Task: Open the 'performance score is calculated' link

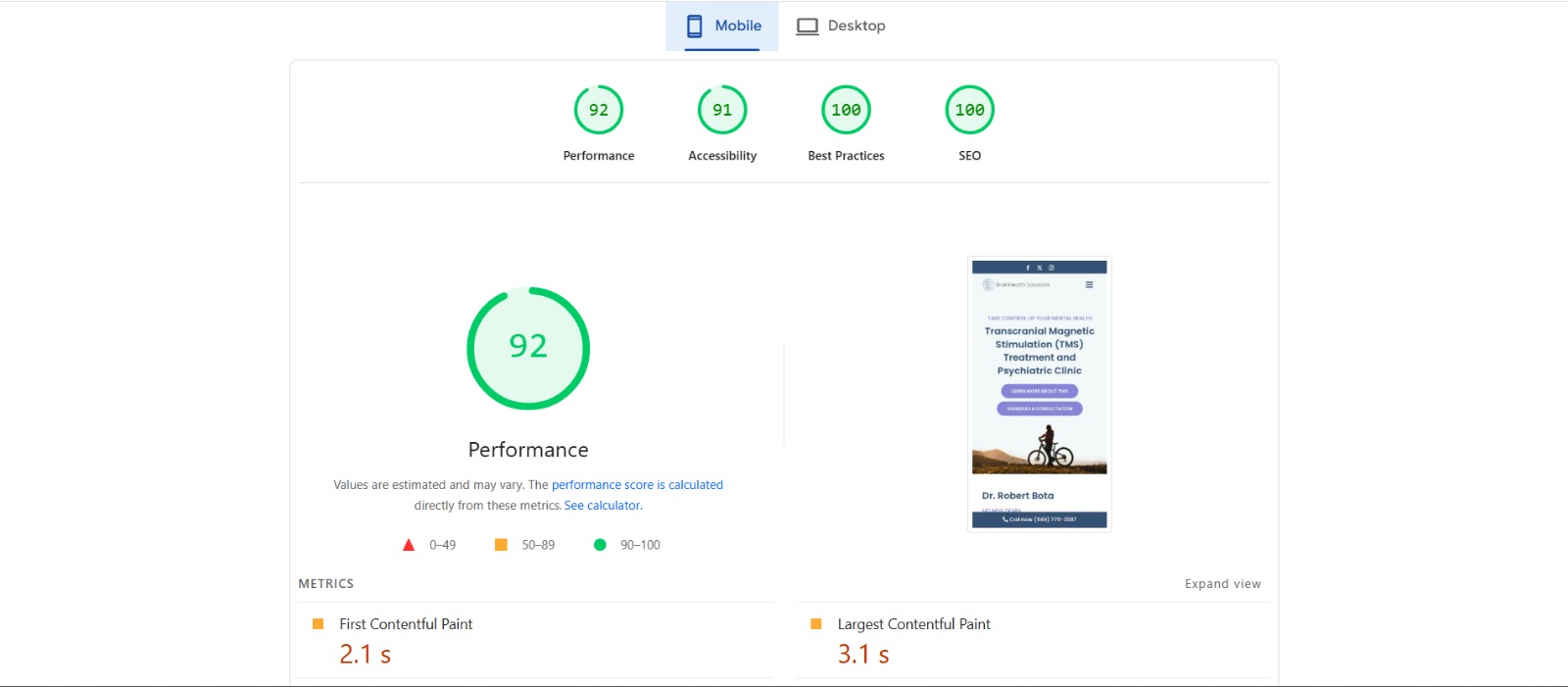Action: click(637, 485)
